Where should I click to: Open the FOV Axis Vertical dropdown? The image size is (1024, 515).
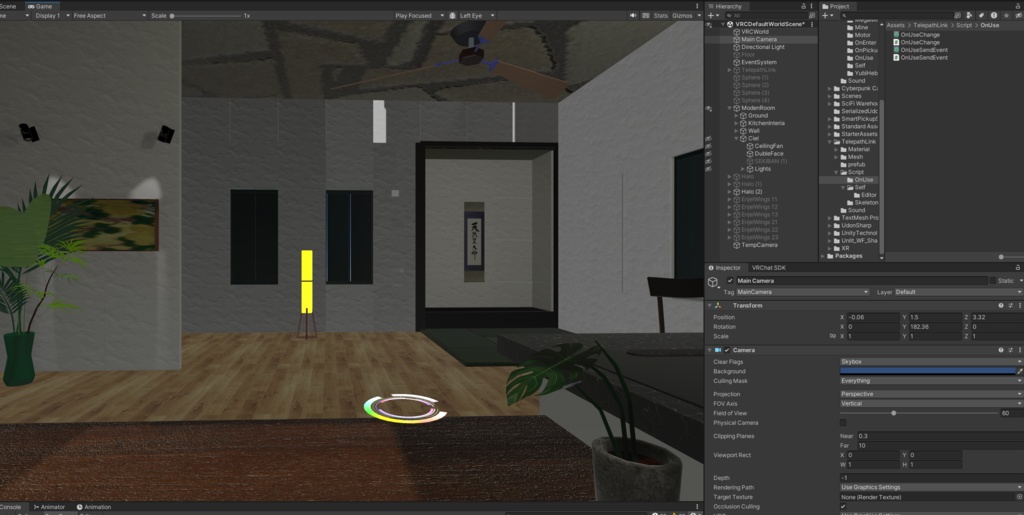tap(931, 403)
